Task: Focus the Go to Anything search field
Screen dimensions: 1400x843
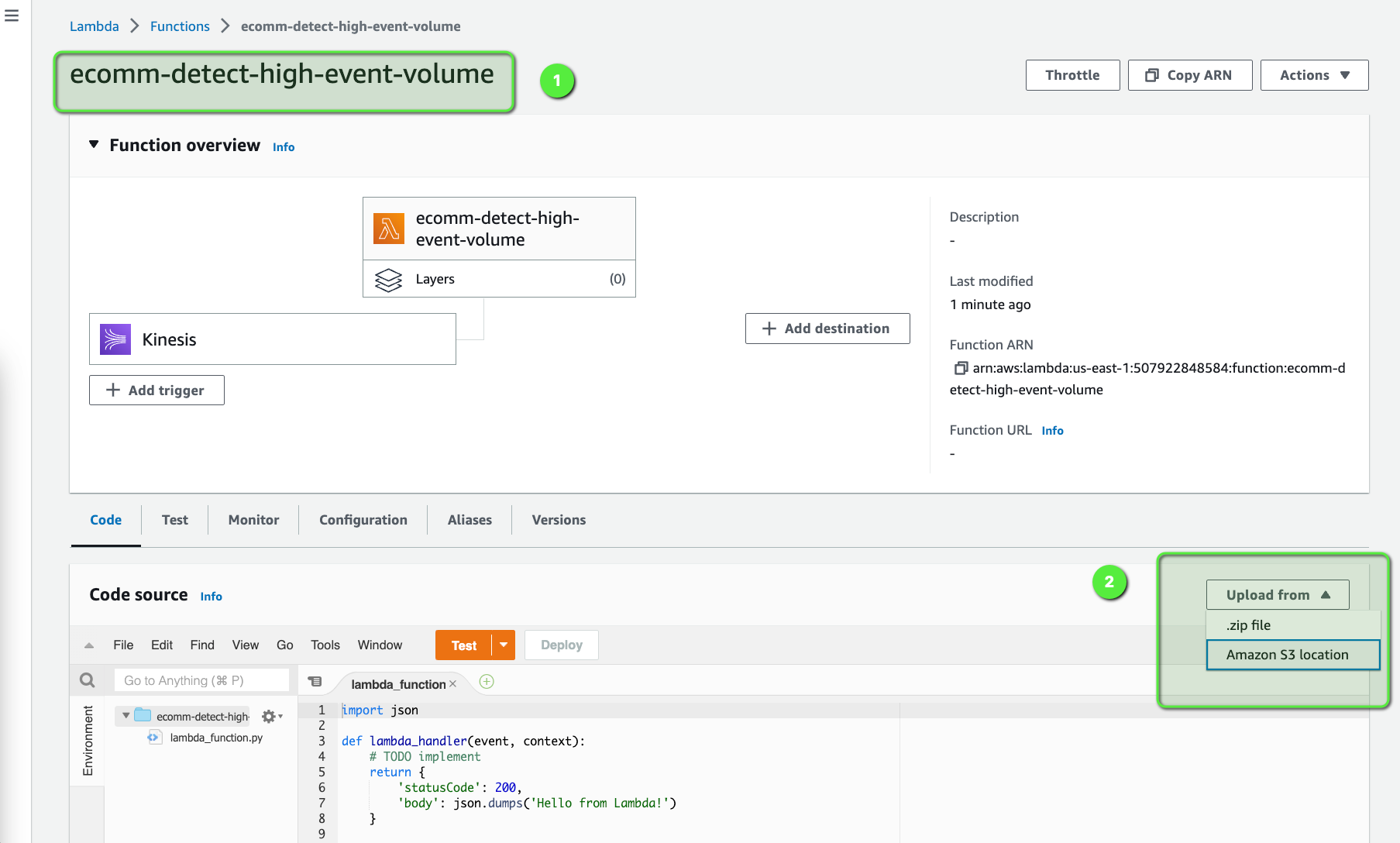Action: tap(201, 680)
